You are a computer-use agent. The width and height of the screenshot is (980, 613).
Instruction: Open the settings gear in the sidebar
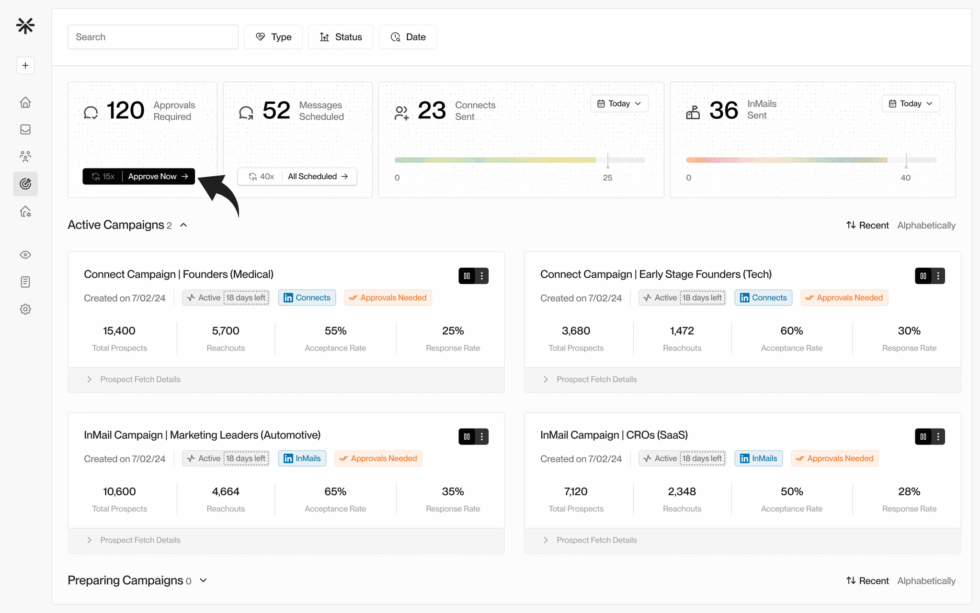[x=25, y=309]
